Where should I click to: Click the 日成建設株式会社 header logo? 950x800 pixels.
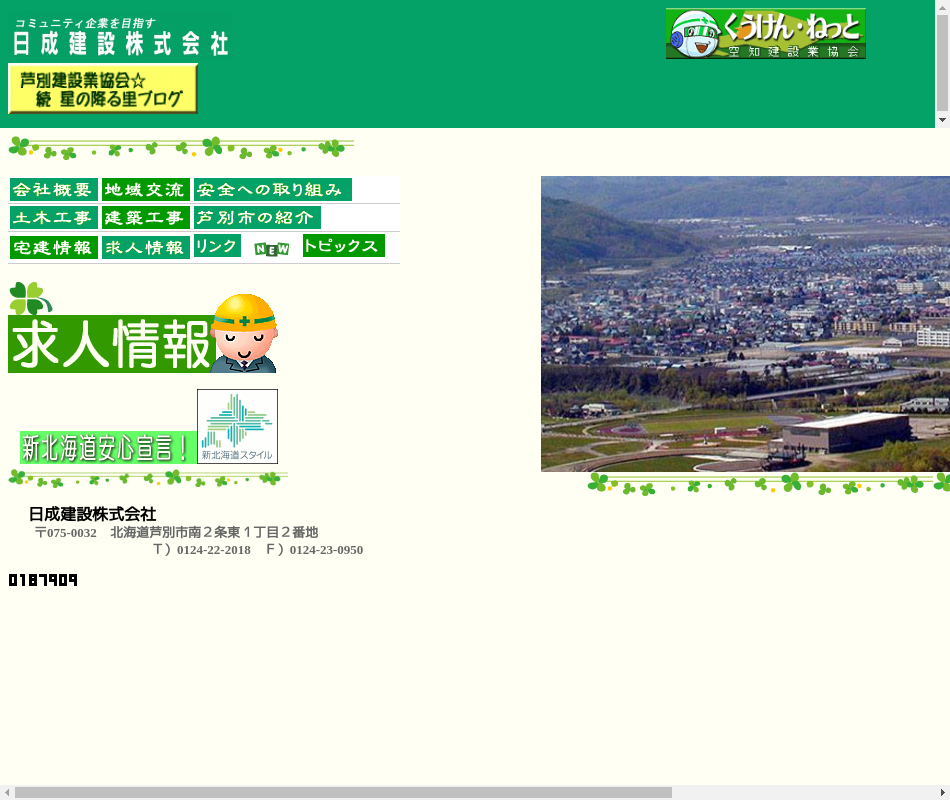point(120,36)
